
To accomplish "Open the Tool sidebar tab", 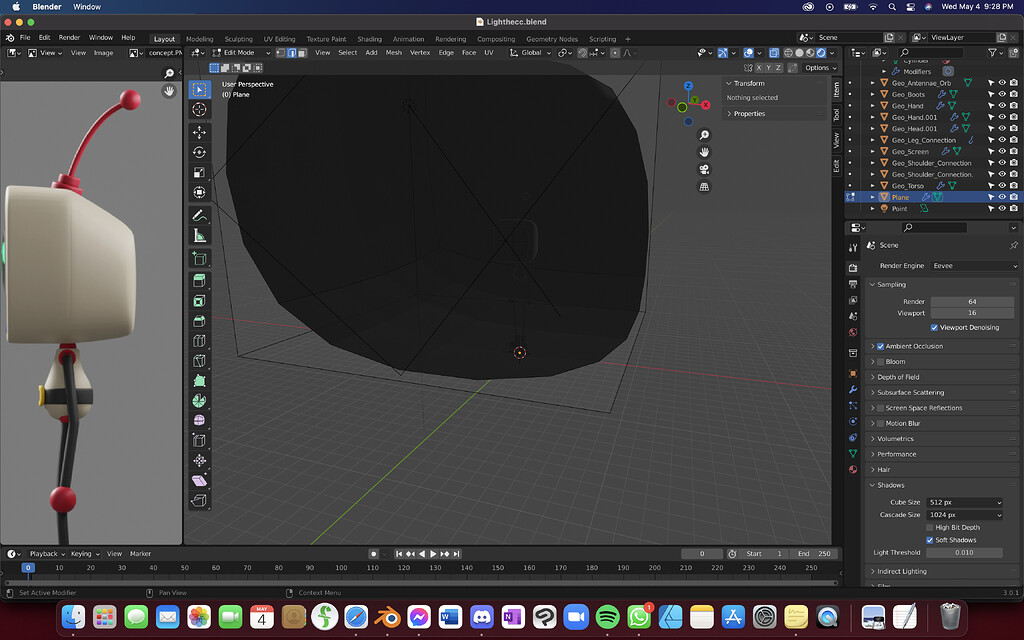I will [837, 116].
